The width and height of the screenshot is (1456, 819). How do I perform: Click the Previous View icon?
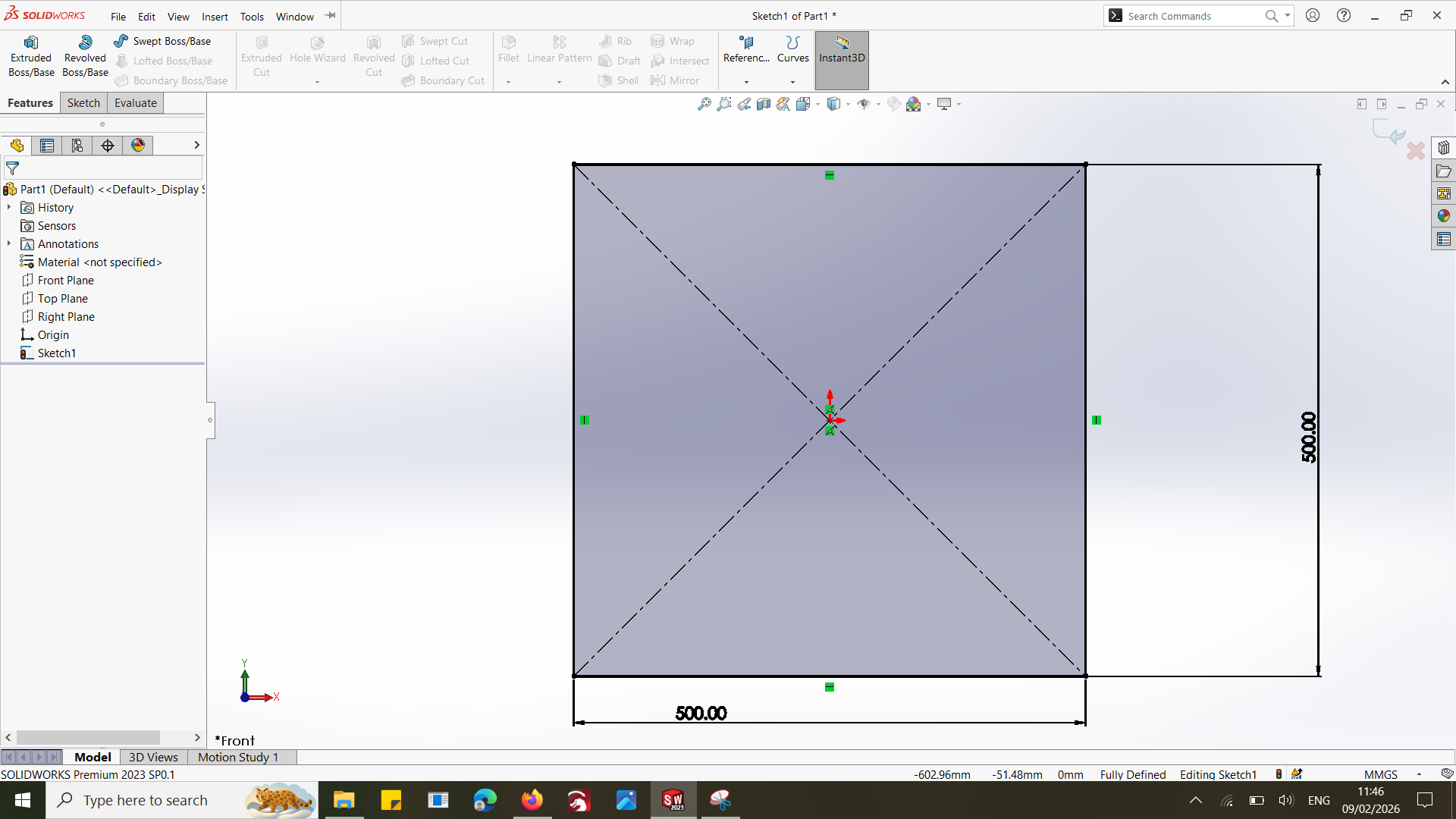tap(744, 104)
